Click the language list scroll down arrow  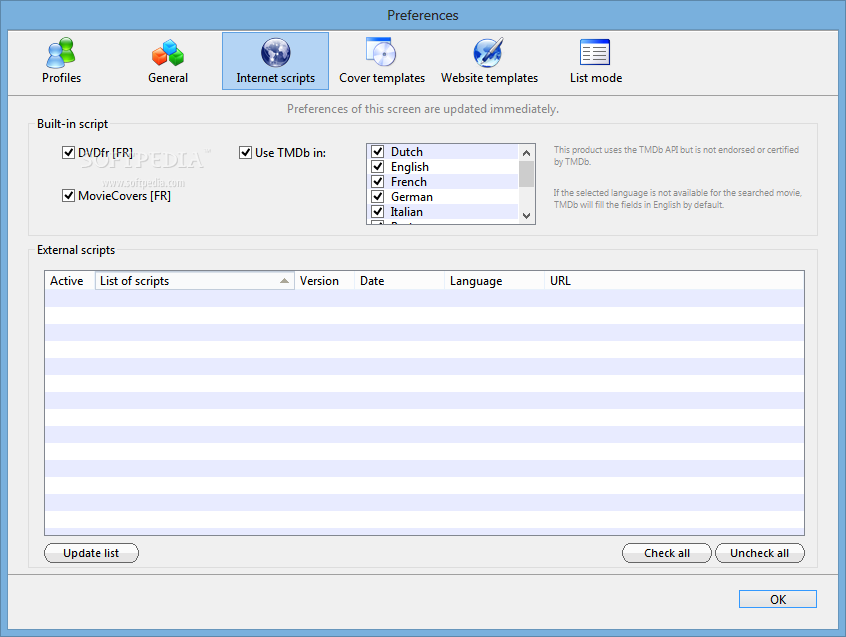click(x=527, y=216)
